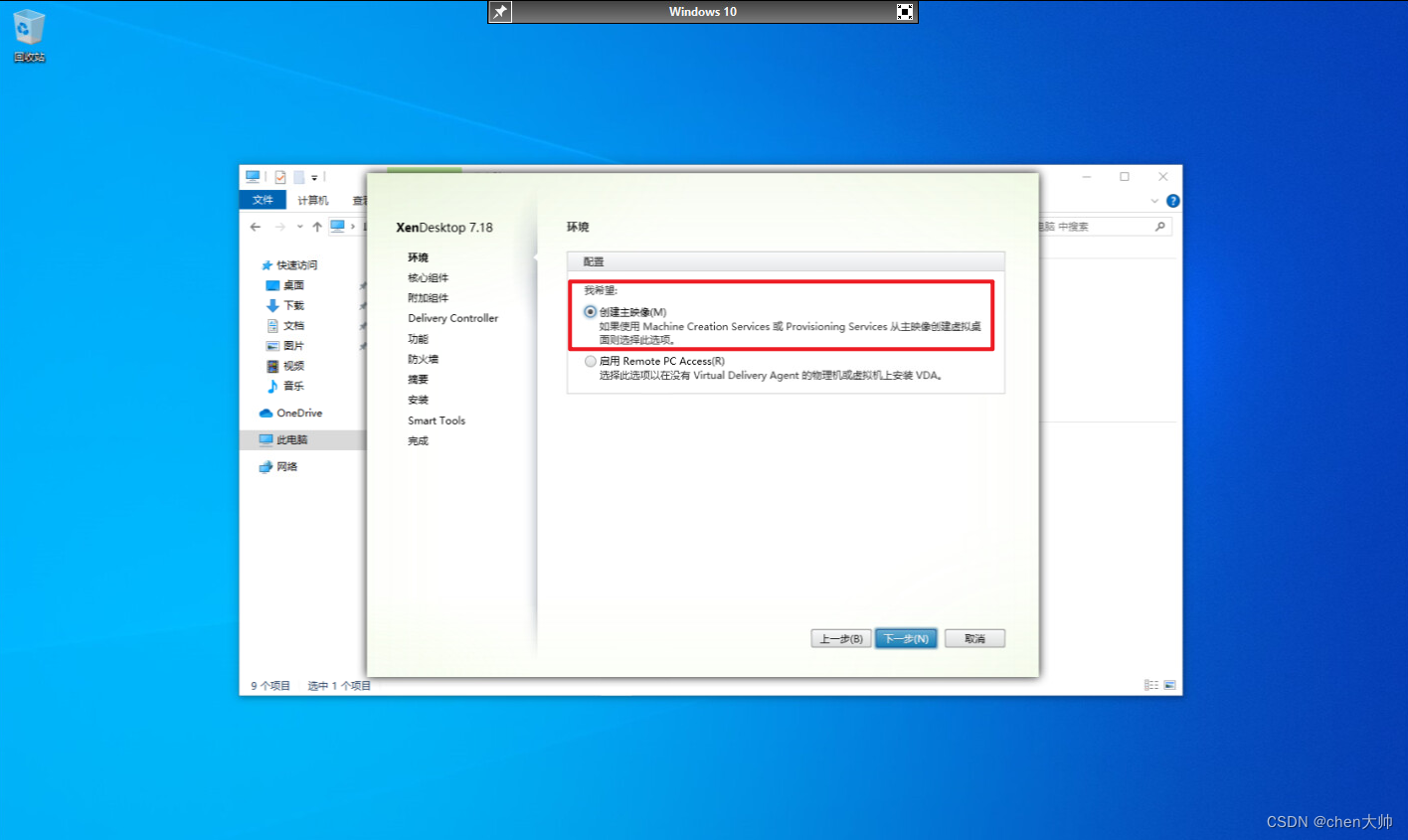Expand the Explorer ribbon chevron
The width and height of the screenshot is (1408, 840).
(x=1154, y=201)
